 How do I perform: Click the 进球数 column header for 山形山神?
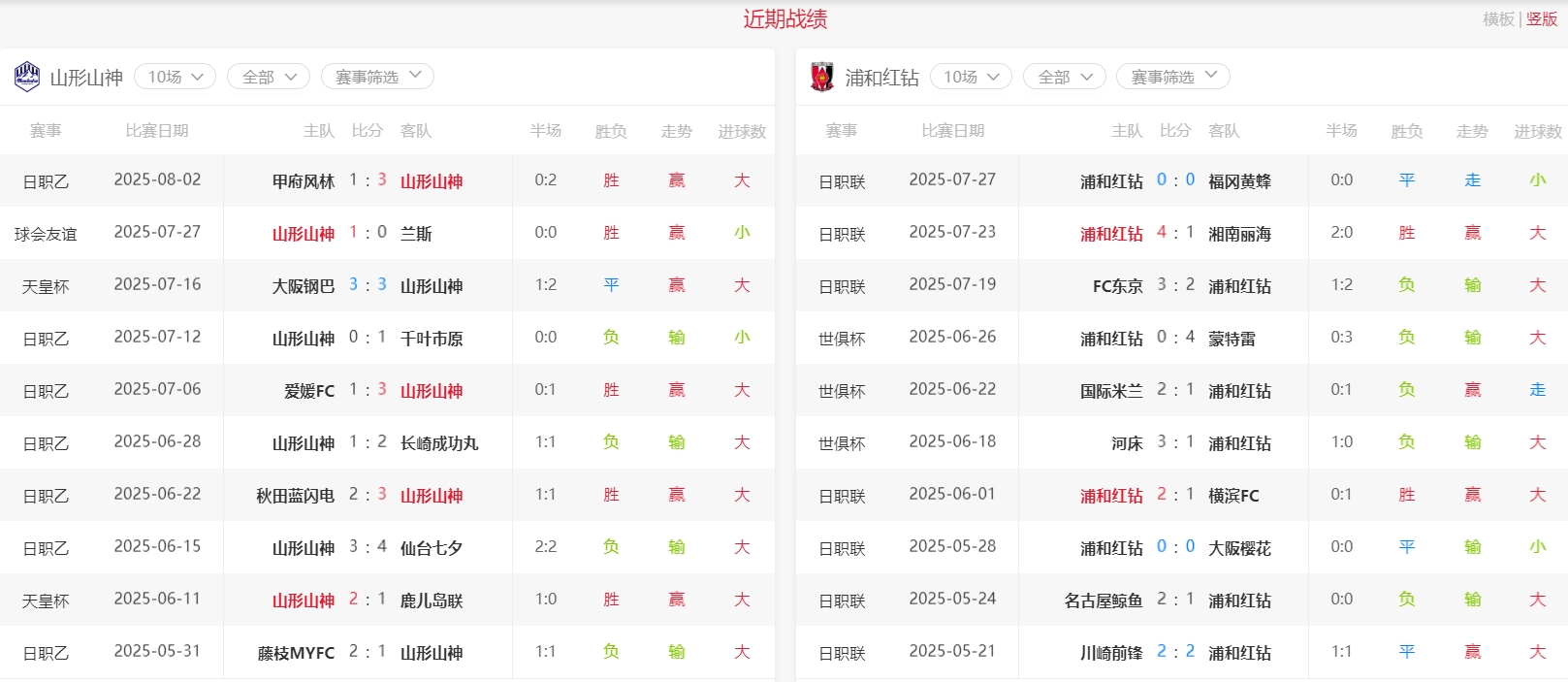[x=742, y=131]
